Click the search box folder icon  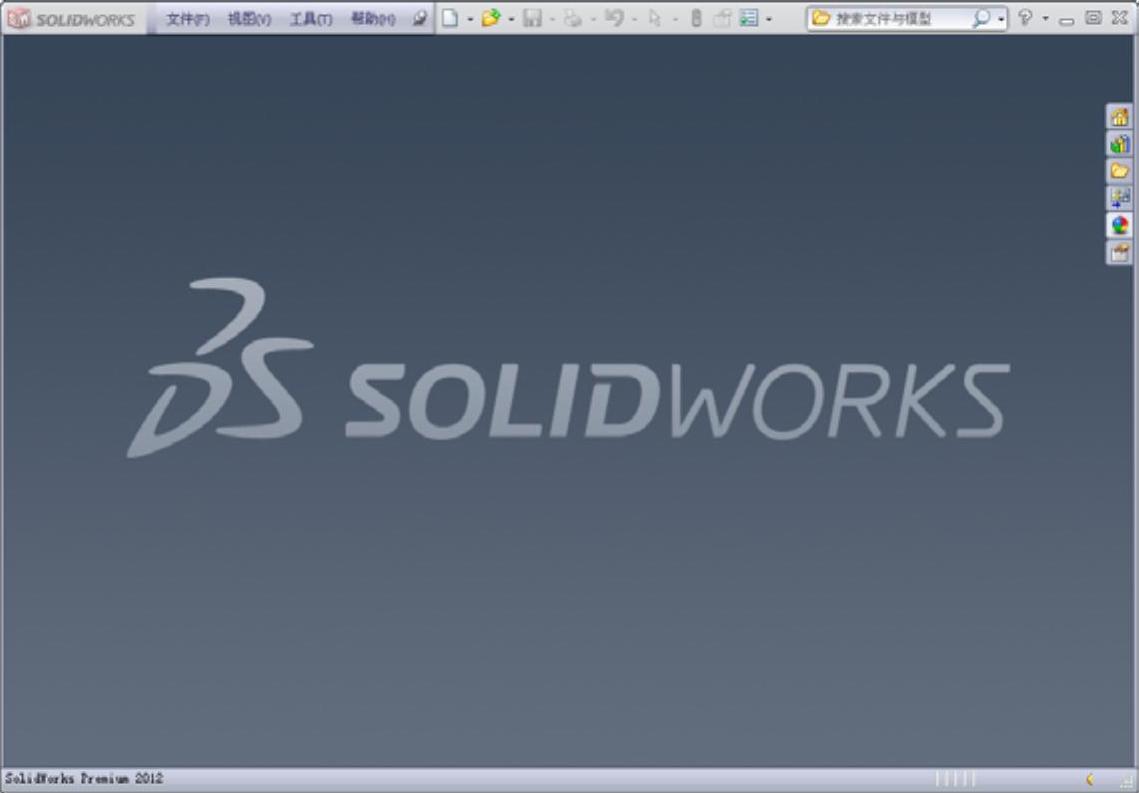pyautogui.click(x=821, y=18)
